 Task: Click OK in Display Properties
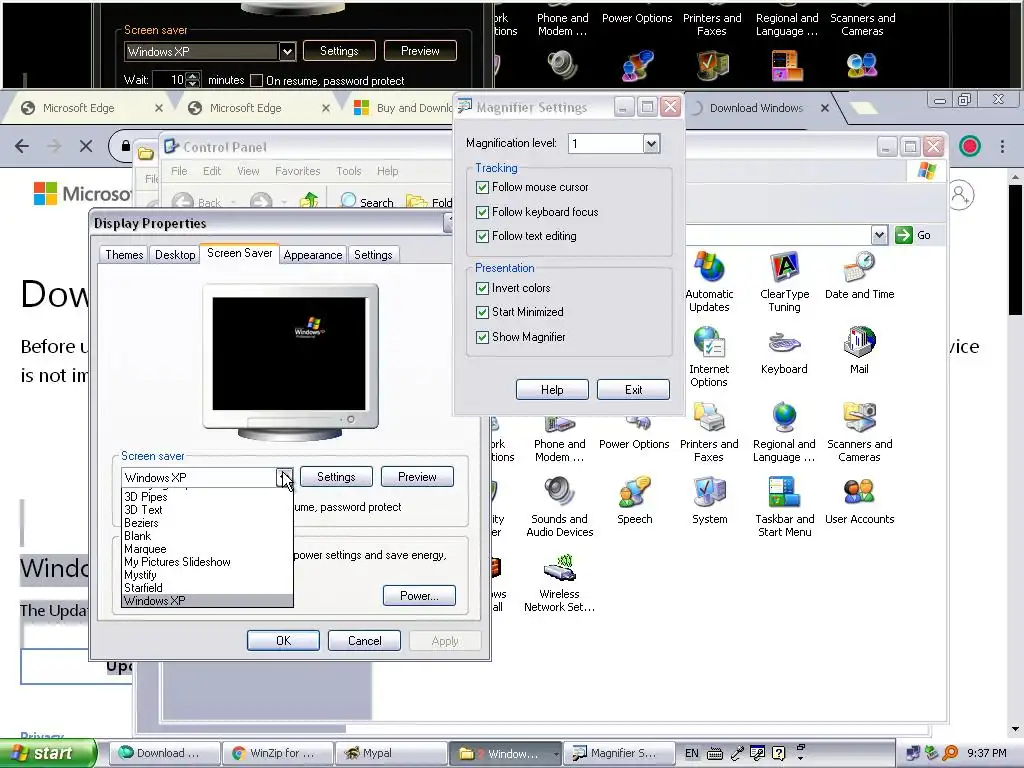point(283,641)
